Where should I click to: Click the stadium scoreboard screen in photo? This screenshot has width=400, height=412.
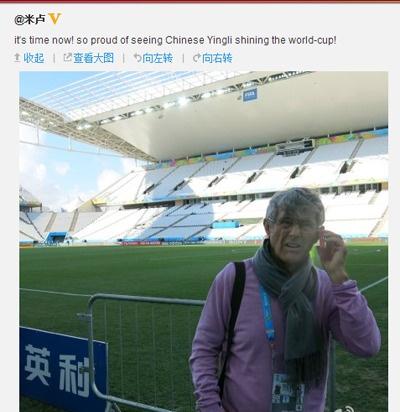click(x=295, y=147)
